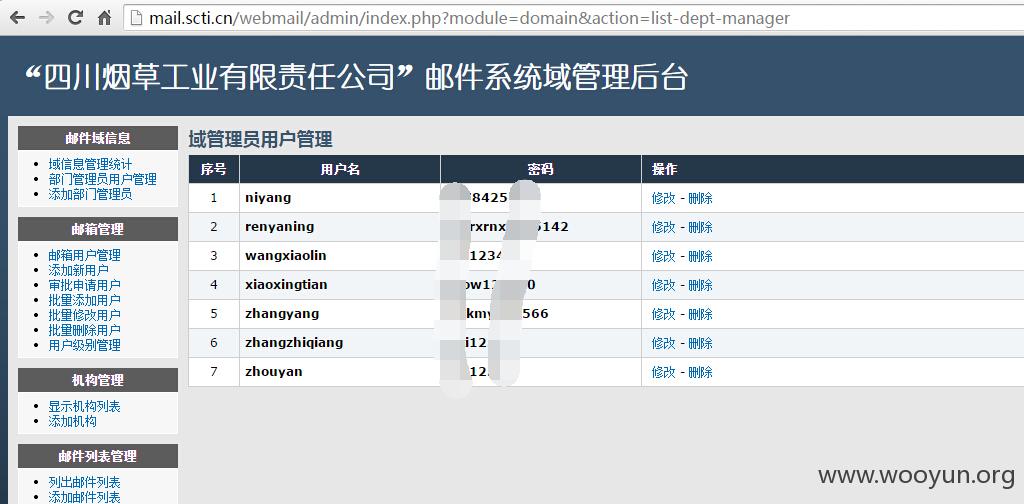Select username cell xiaoxingtian
Image resolution: width=1024 pixels, height=504 pixels.
[340, 285]
